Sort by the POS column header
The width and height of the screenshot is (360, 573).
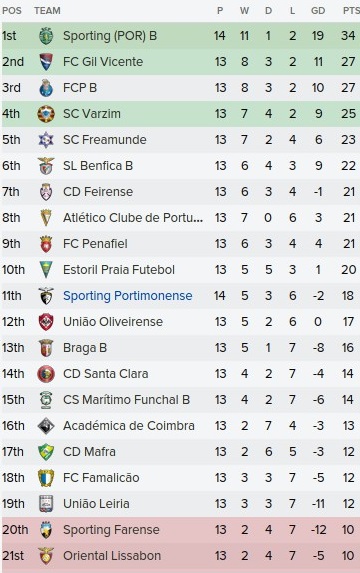click(12, 11)
